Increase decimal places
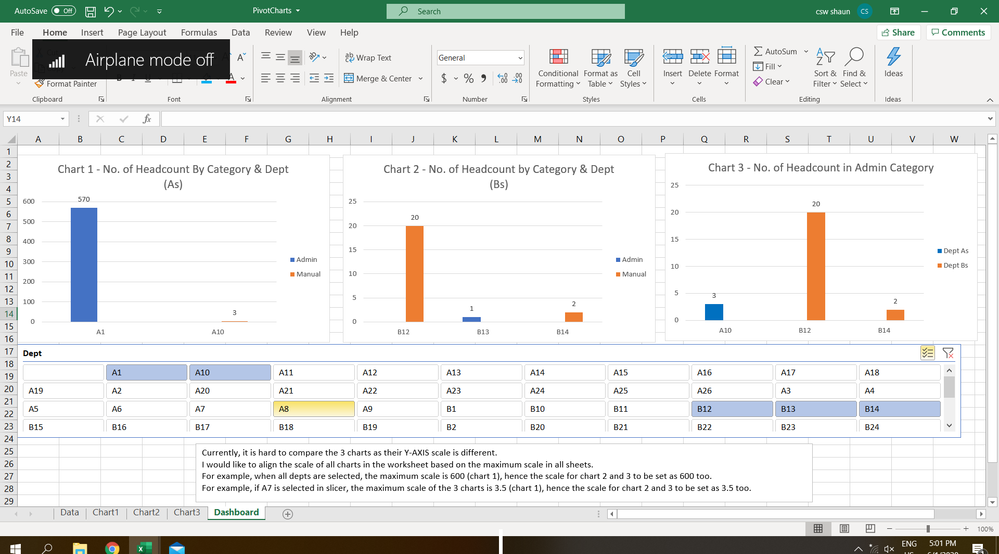Image resolution: width=999 pixels, height=554 pixels. 503,78
